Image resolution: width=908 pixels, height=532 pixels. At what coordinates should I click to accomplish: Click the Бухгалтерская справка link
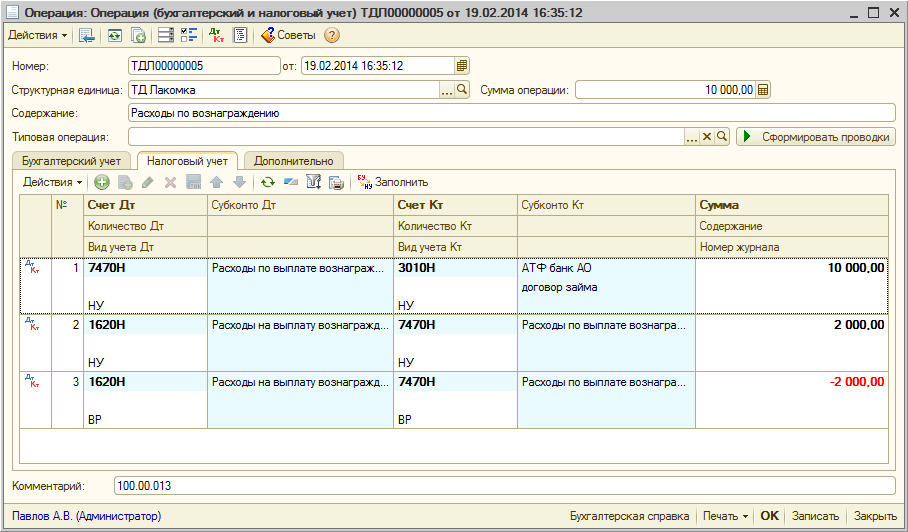pyautogui.click(x=629, y=516)
